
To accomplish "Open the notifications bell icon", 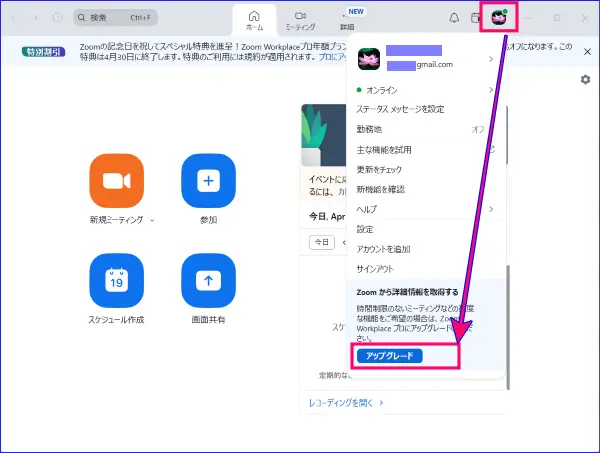I will pos(454,18).
